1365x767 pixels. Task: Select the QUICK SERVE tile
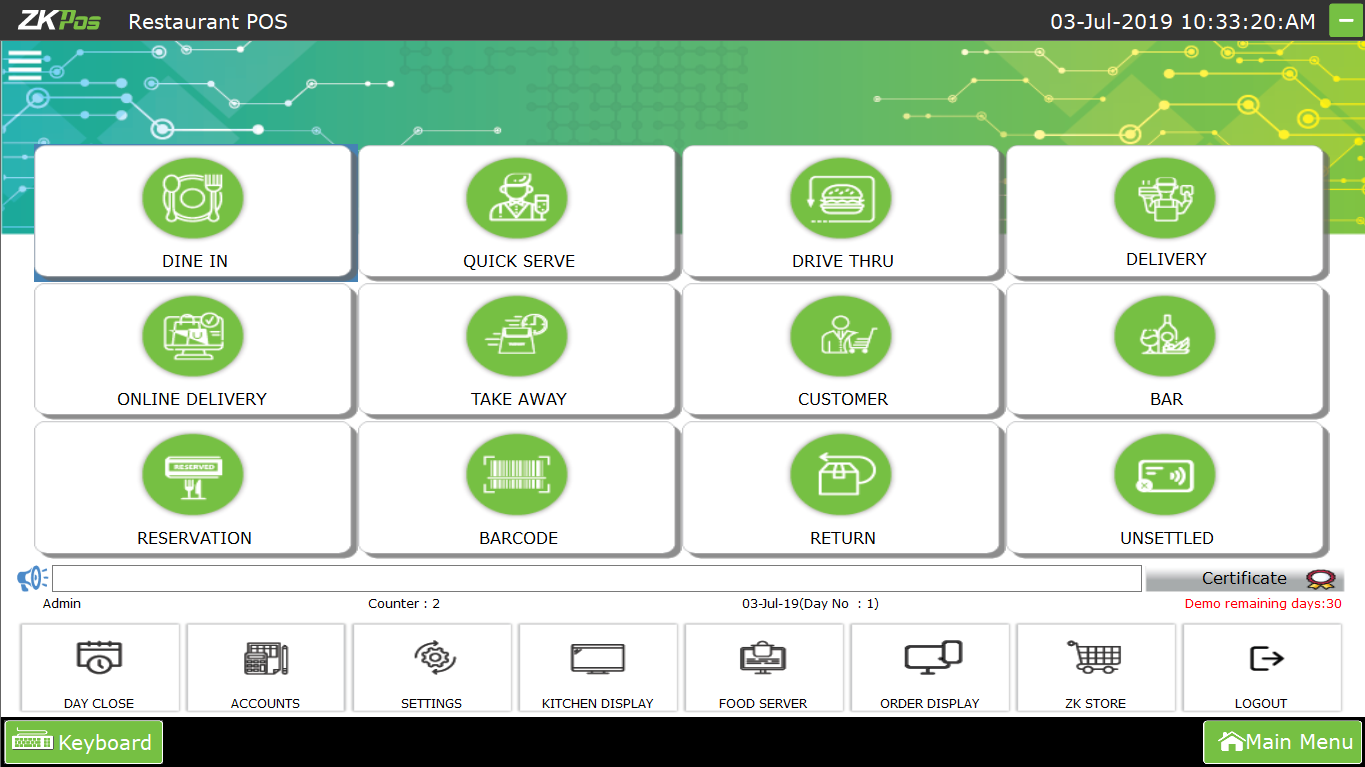click(518, 212)
